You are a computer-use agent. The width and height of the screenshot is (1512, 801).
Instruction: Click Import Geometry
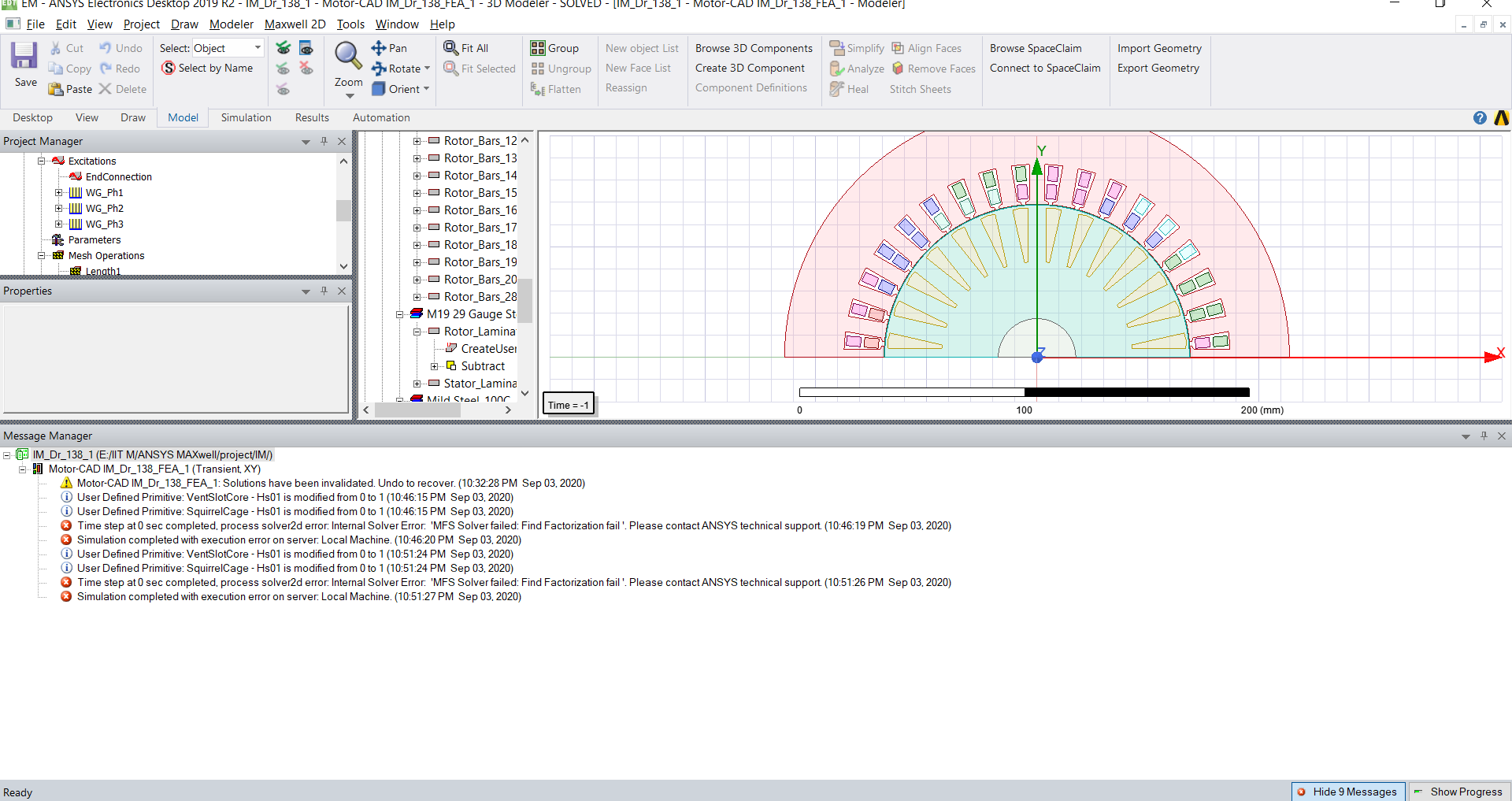click(1159, 48)
